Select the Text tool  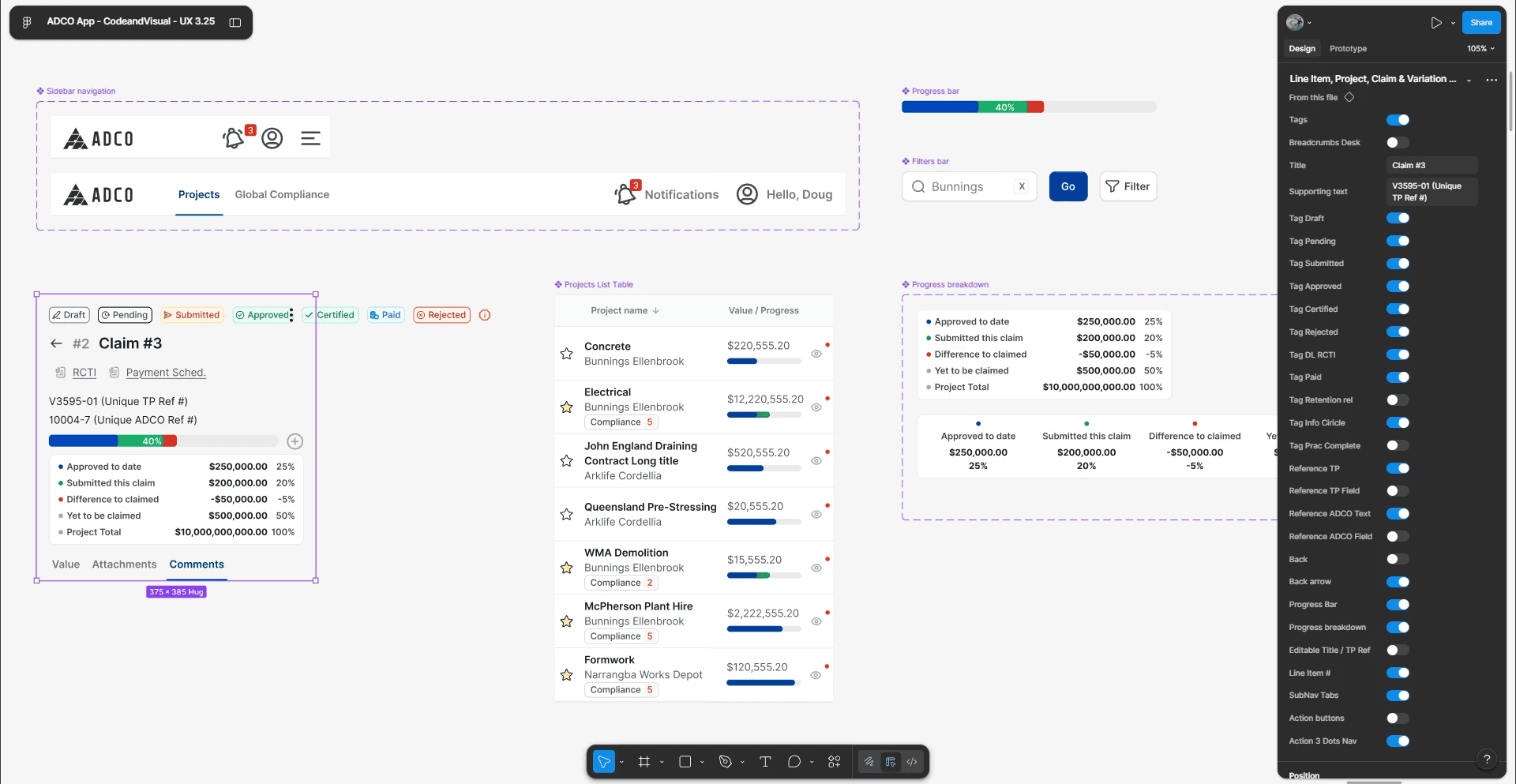[x=765, y=762]
